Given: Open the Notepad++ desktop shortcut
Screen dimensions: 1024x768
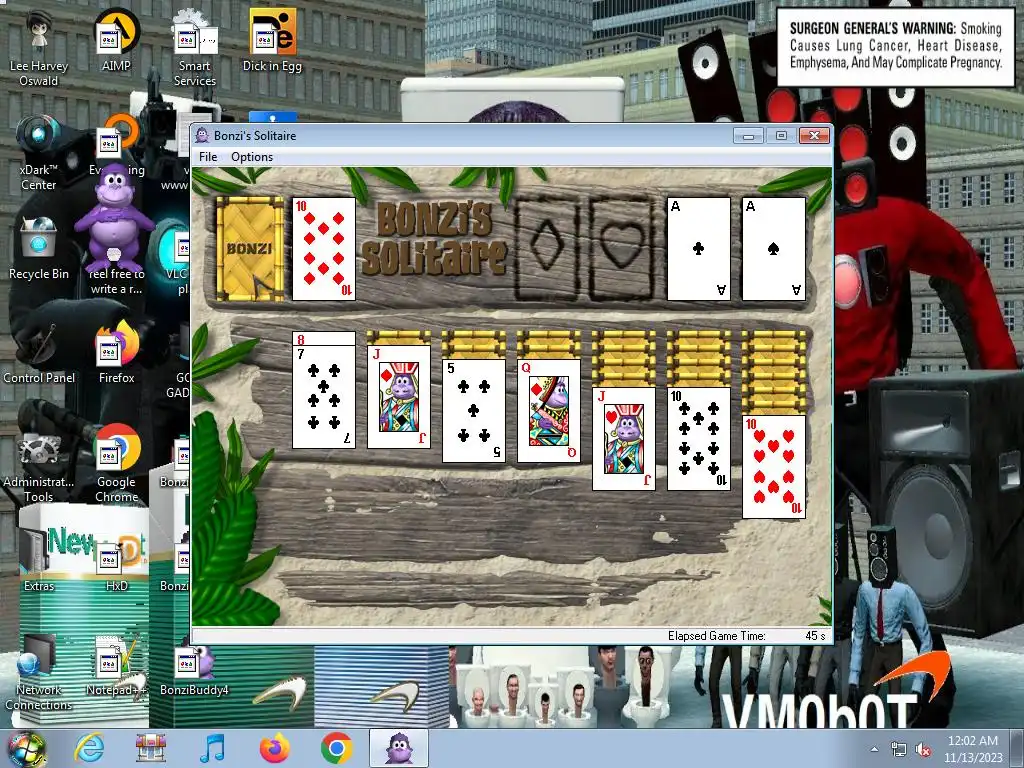Looking at the screenshot, I should (116, 664).
